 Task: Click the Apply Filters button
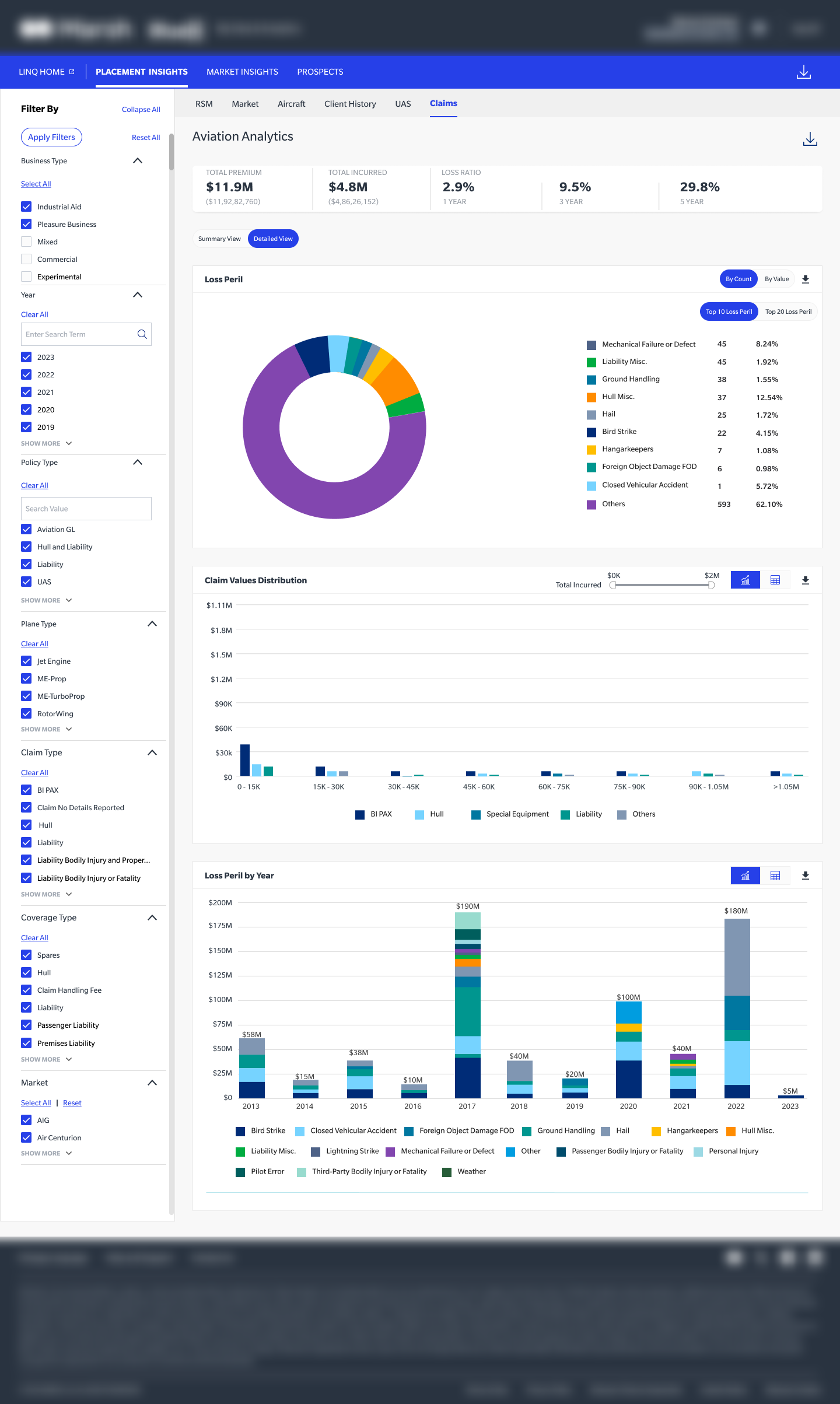pos(51,137)
